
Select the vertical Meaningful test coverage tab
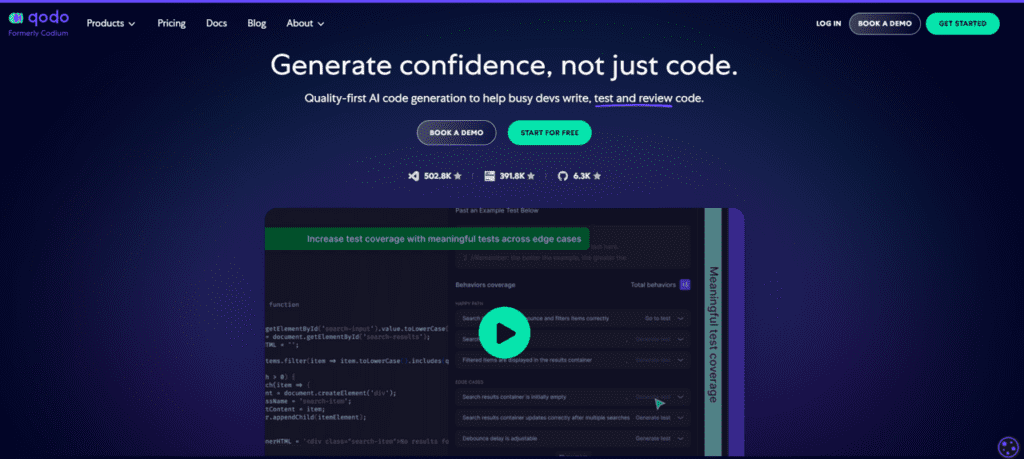point(713,333)
